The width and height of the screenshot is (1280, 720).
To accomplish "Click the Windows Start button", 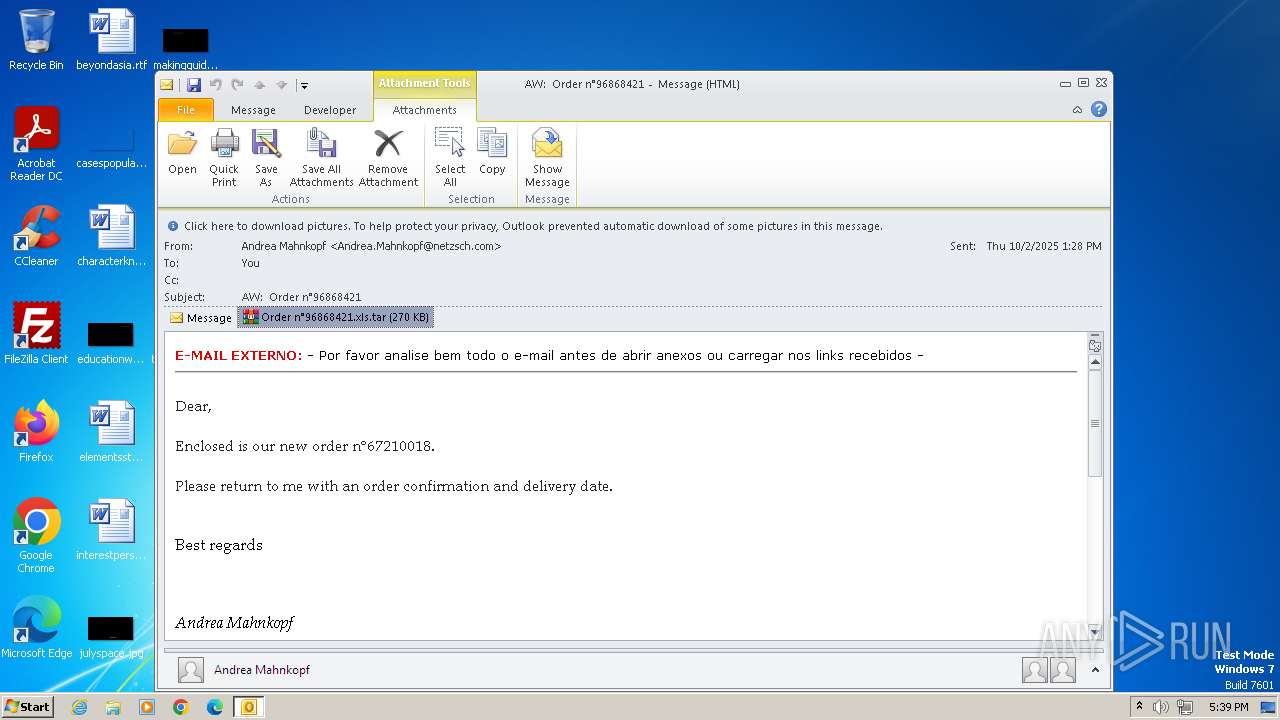I will pyautogui.click(x=27, y=707).
